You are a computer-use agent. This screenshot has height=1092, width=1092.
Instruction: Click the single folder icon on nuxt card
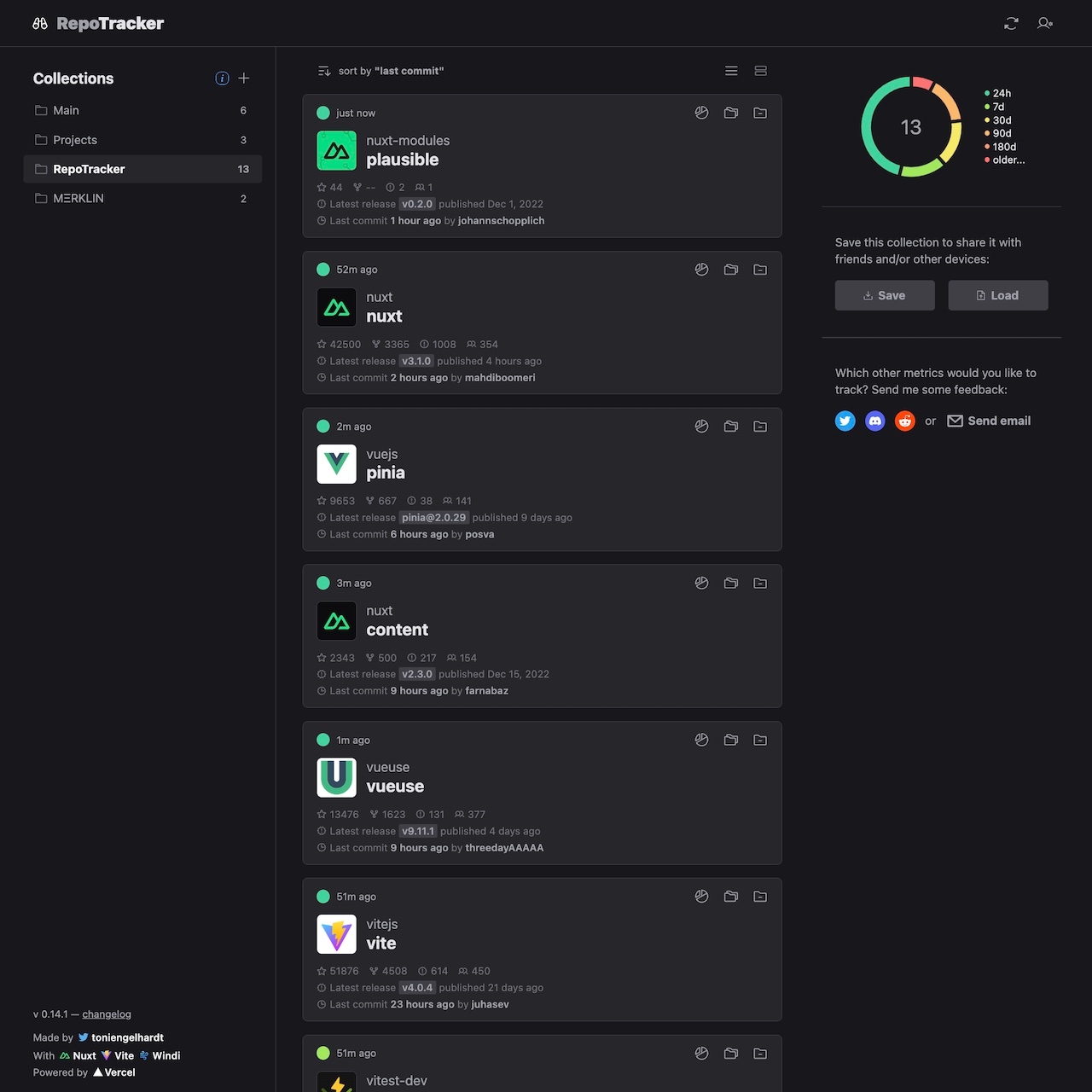click(x=760, y=270)
